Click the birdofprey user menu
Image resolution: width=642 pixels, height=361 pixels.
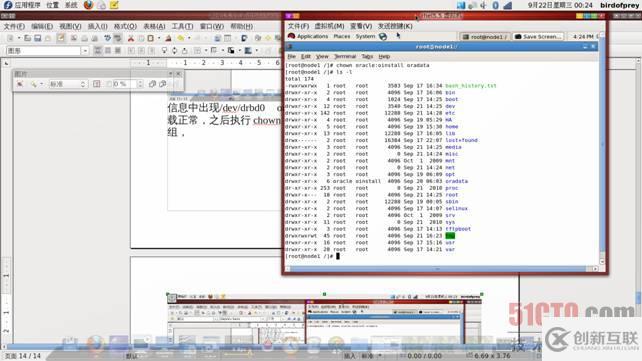coord(619,5)
